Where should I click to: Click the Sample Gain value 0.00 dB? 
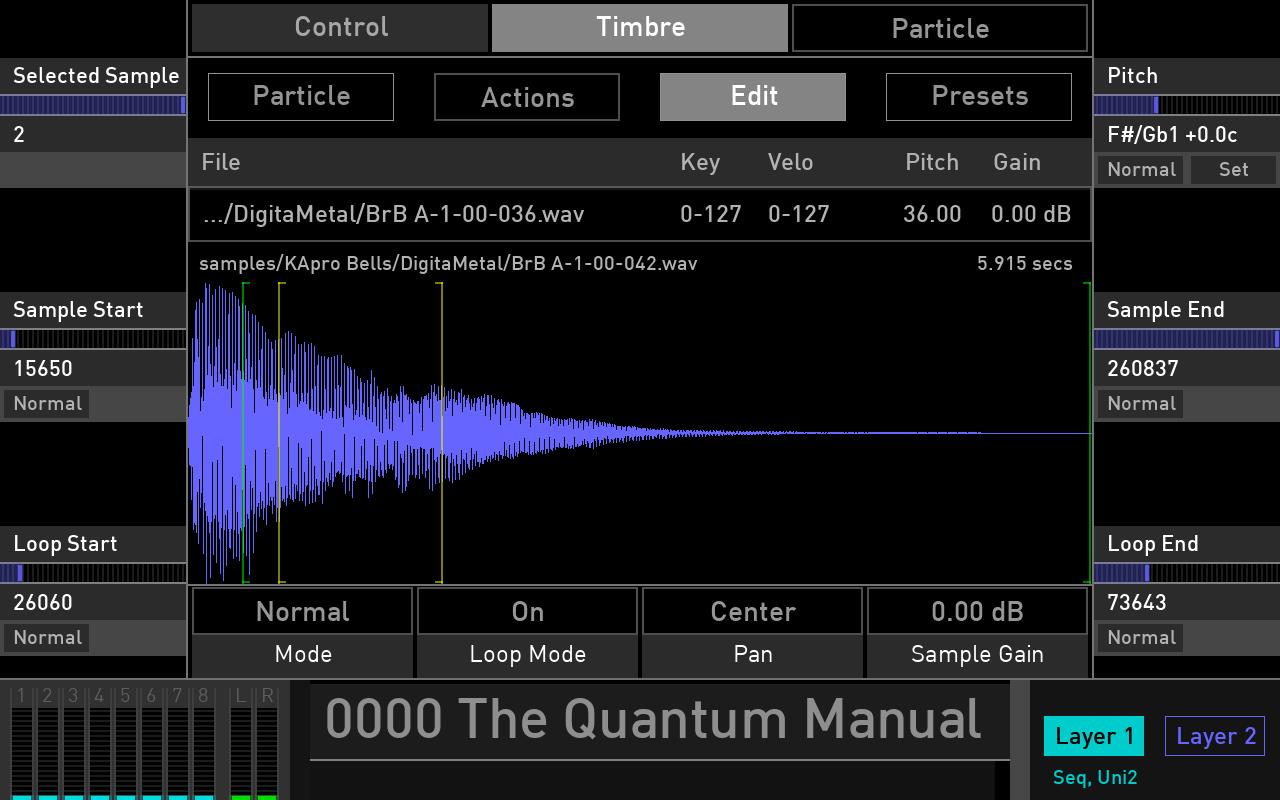coord(978,611)
